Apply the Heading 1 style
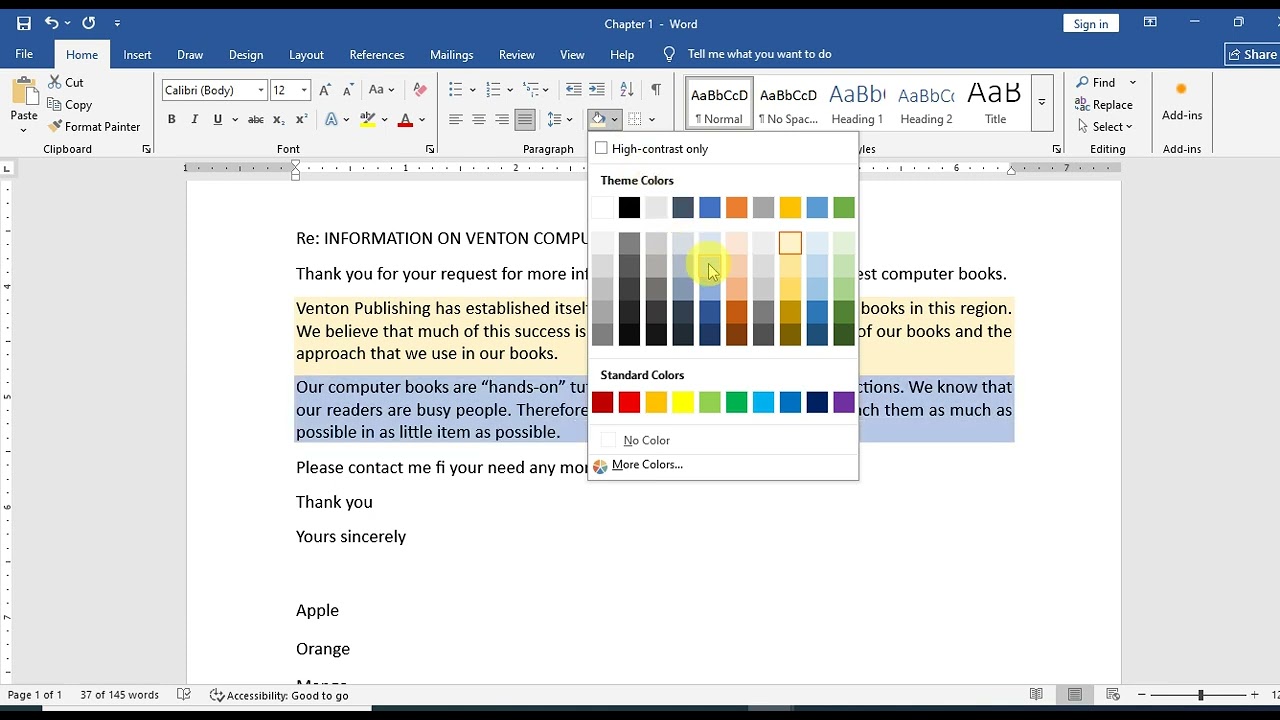Viewport: 1280px width, 720px height. [x=857, y=104]
